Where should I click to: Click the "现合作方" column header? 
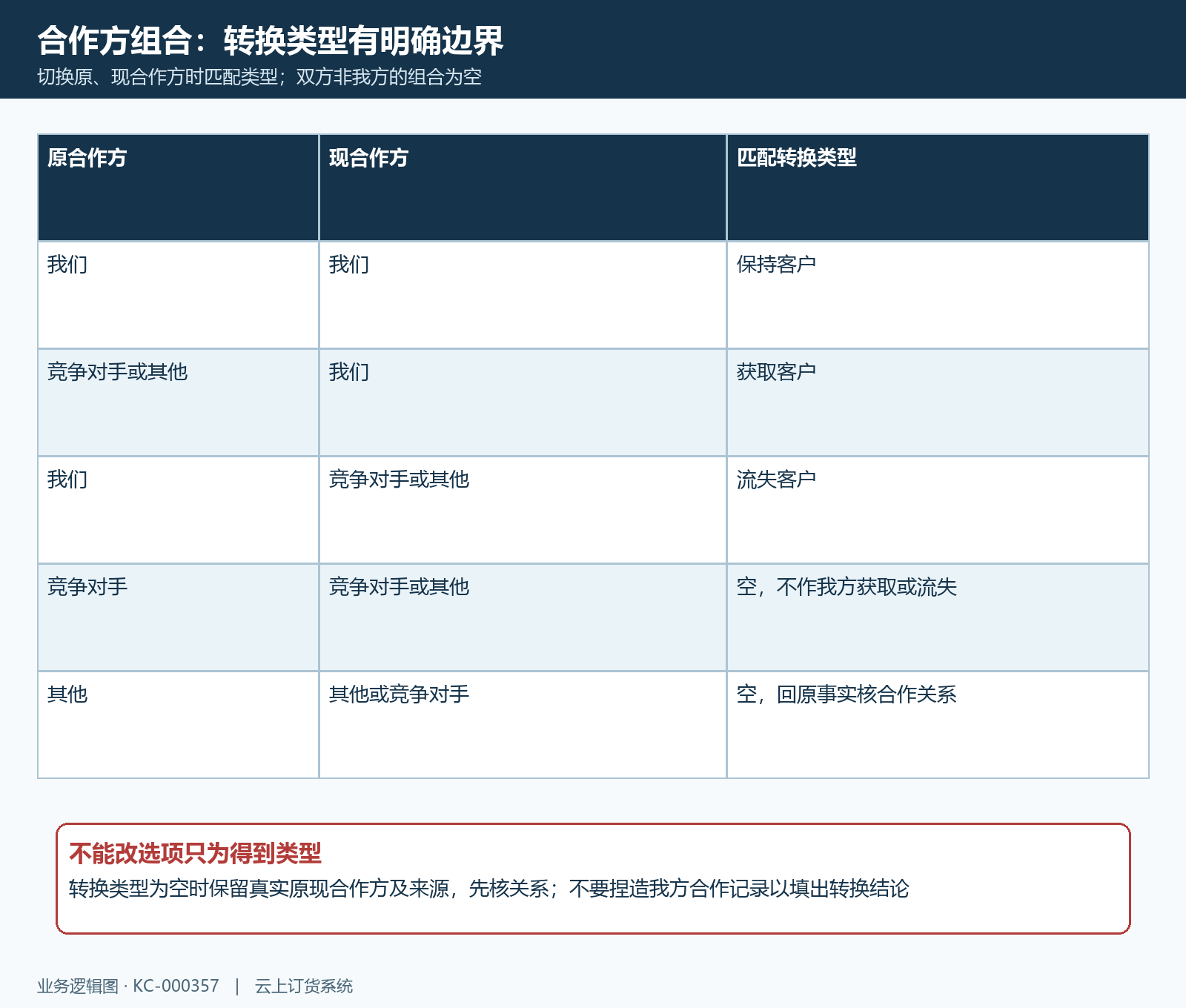click(x=523, y=188)
